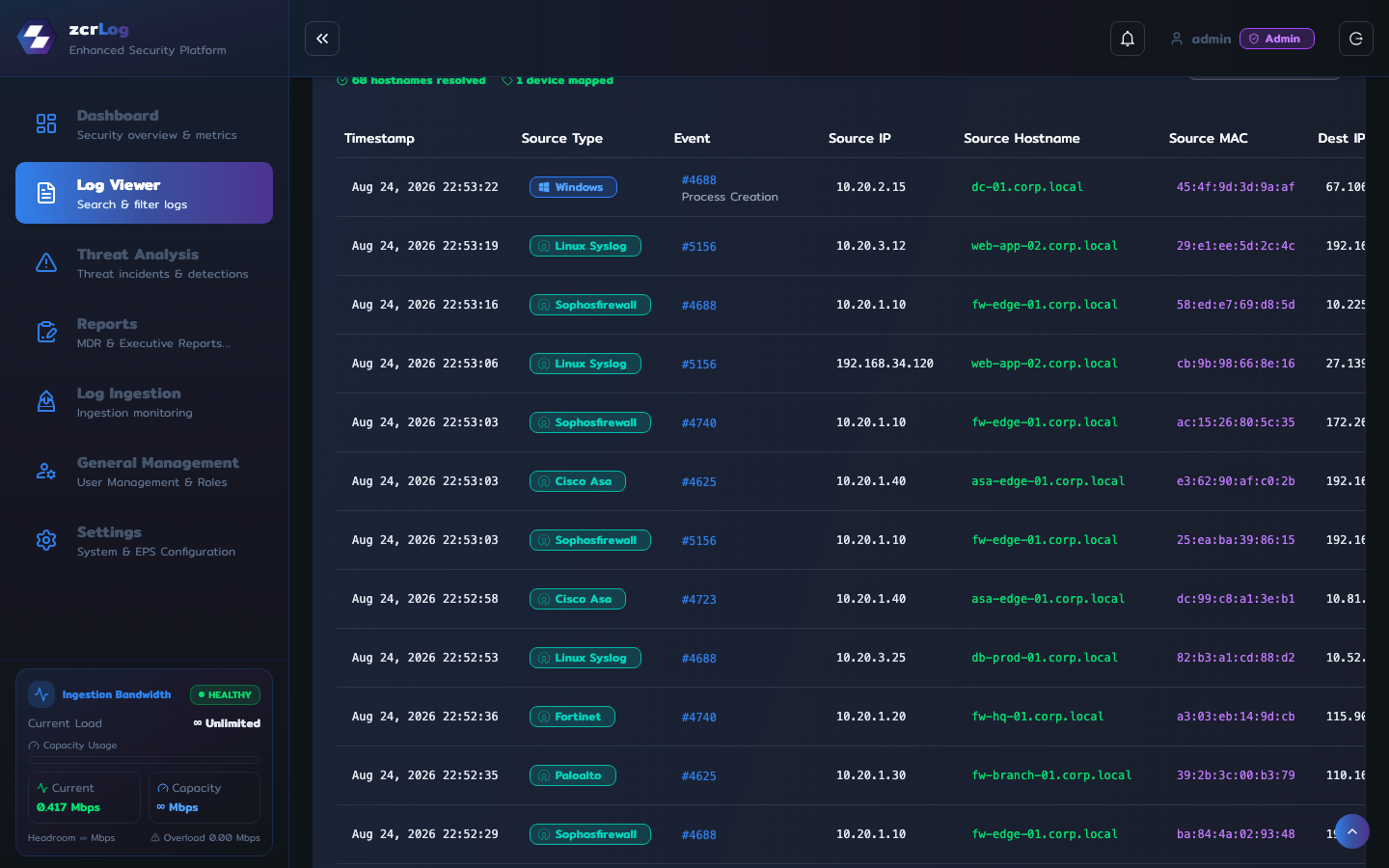This screenshot has height=868, width=1389.
Task: Click hostname fw-branch-01.corp.local
Action: click(1051, 775)
